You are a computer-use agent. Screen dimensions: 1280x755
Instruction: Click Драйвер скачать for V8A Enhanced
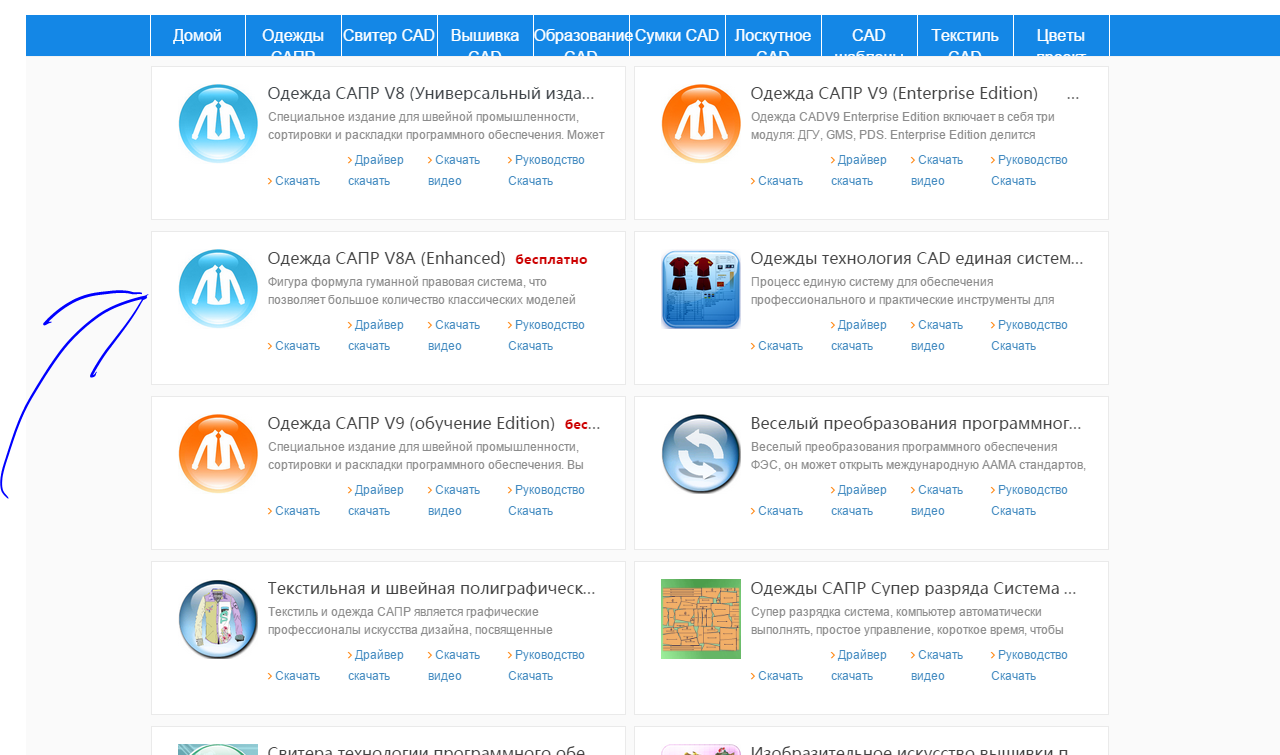coord(376,335)
